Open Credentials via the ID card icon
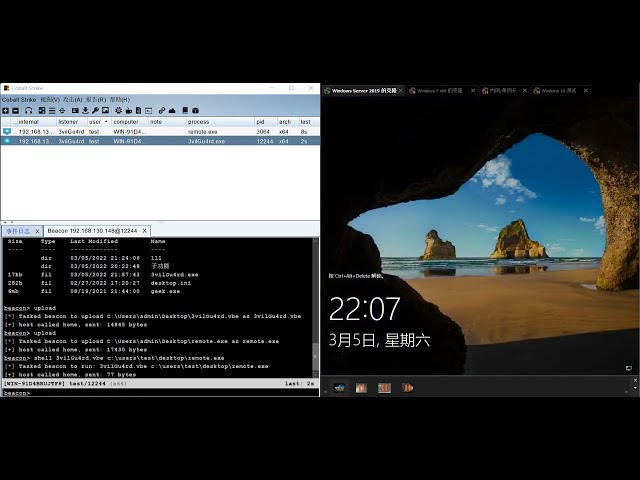 (75, 111)
